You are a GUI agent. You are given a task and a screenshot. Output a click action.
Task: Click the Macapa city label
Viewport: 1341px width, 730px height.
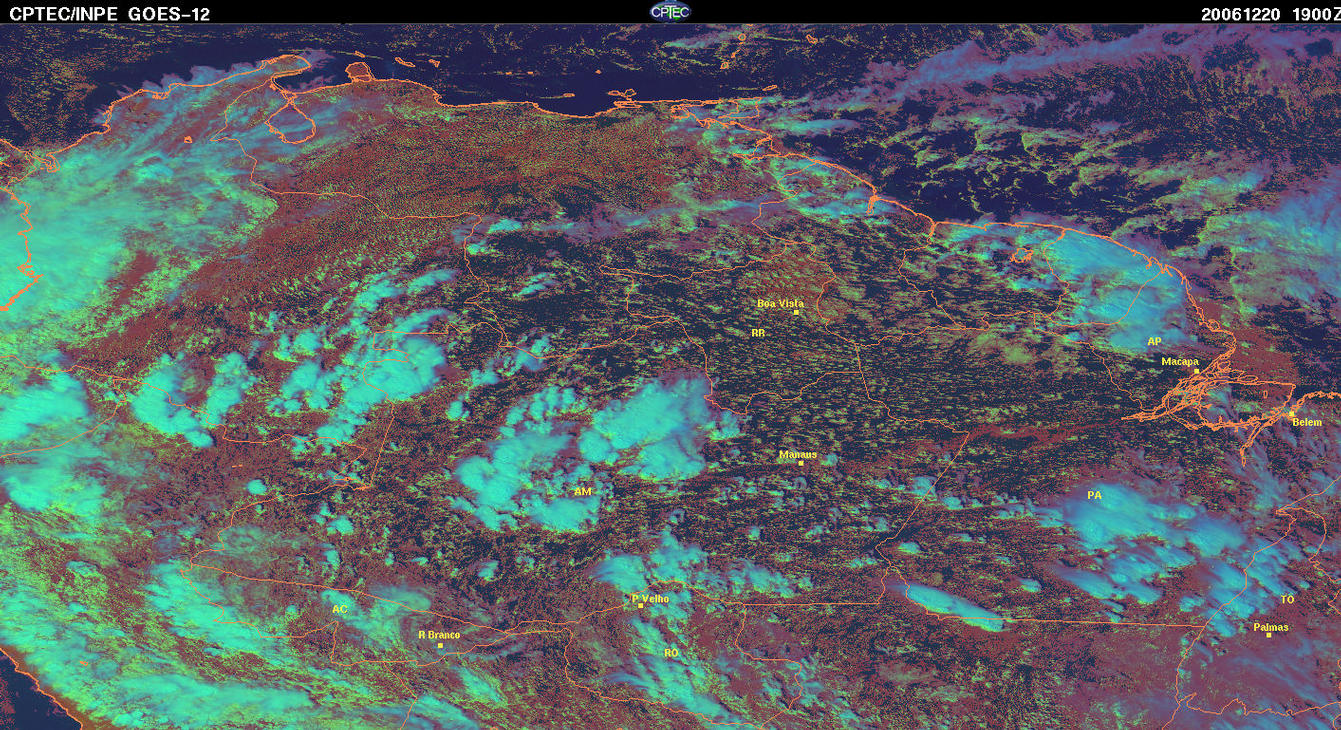click(1180, 361)
